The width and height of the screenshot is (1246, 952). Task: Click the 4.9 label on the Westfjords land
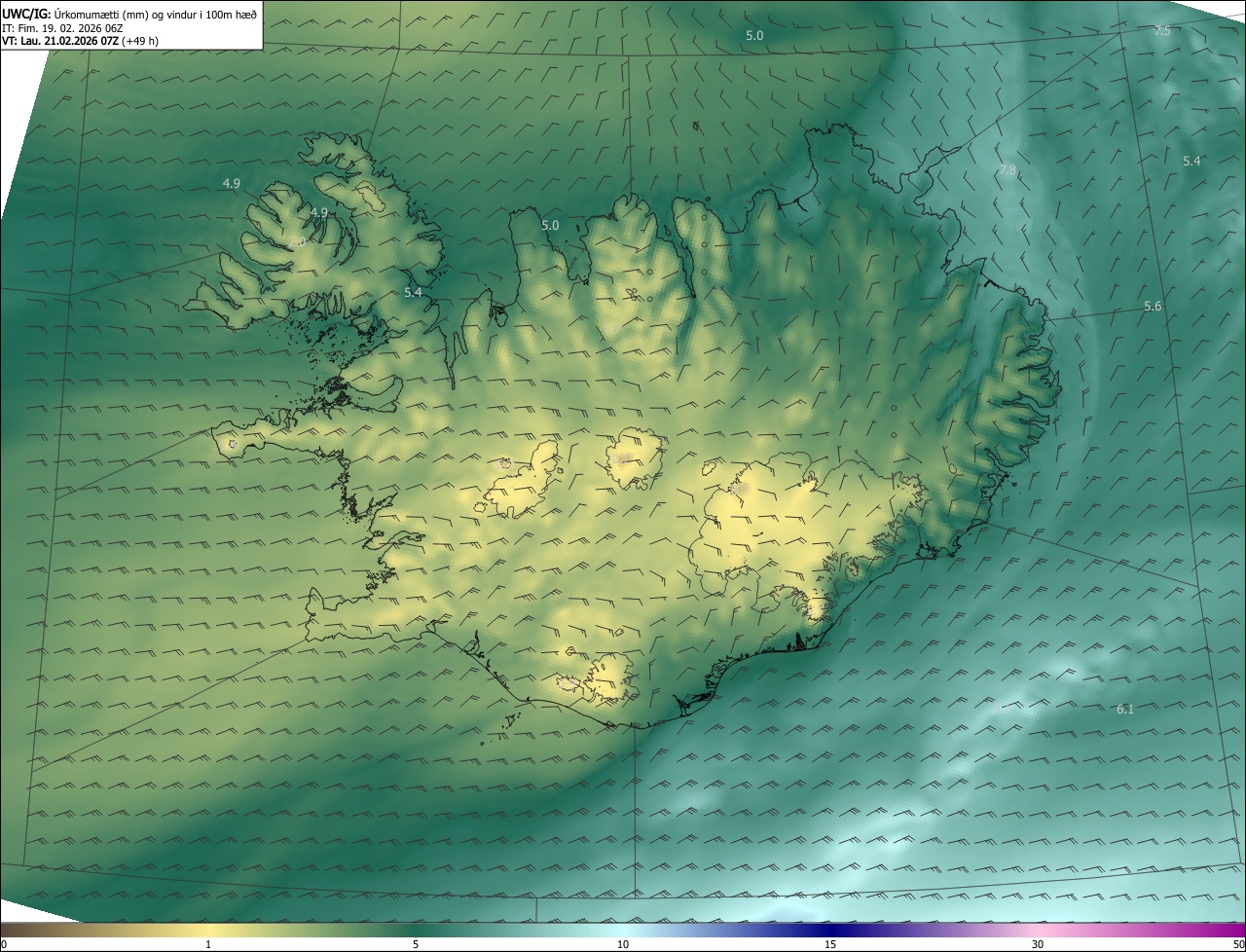tap(319, 212)
